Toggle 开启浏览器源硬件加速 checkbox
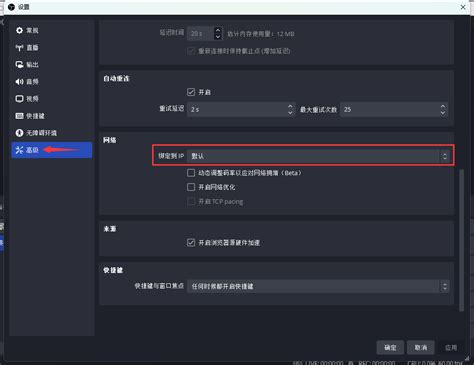 191,242
